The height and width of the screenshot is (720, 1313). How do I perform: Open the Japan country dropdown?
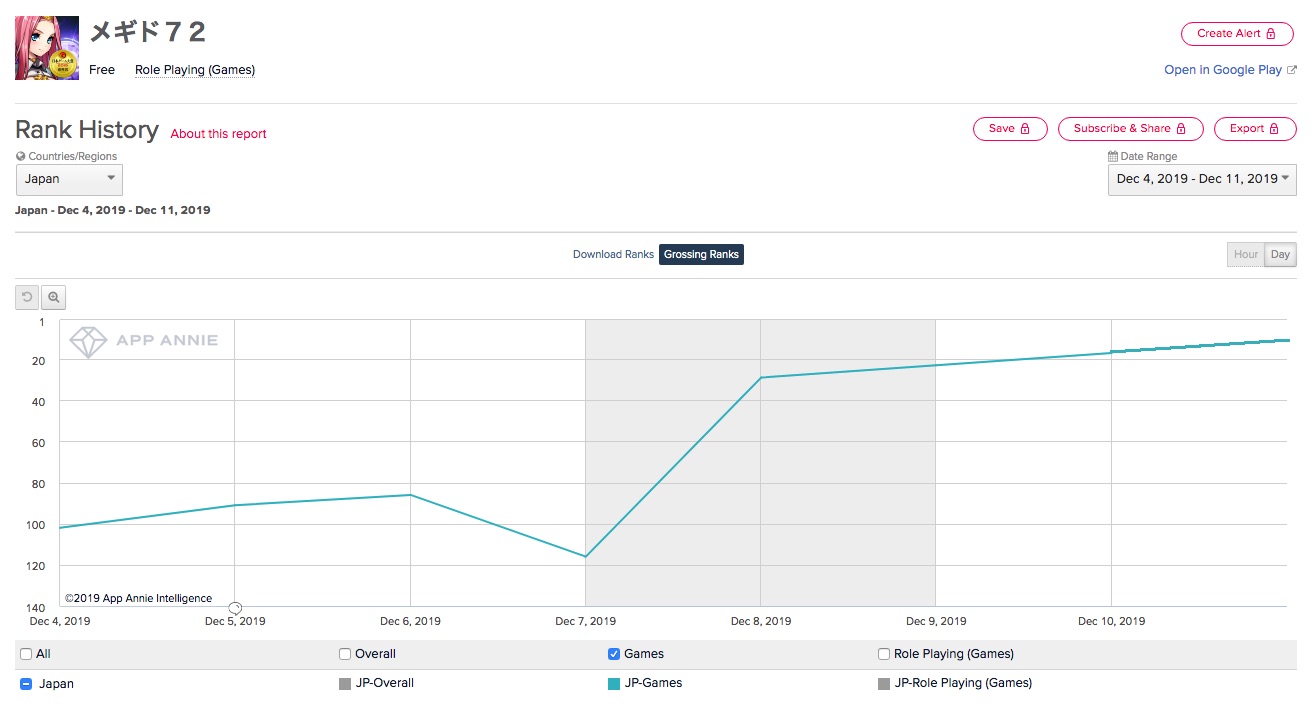click(x=69, y=179)
